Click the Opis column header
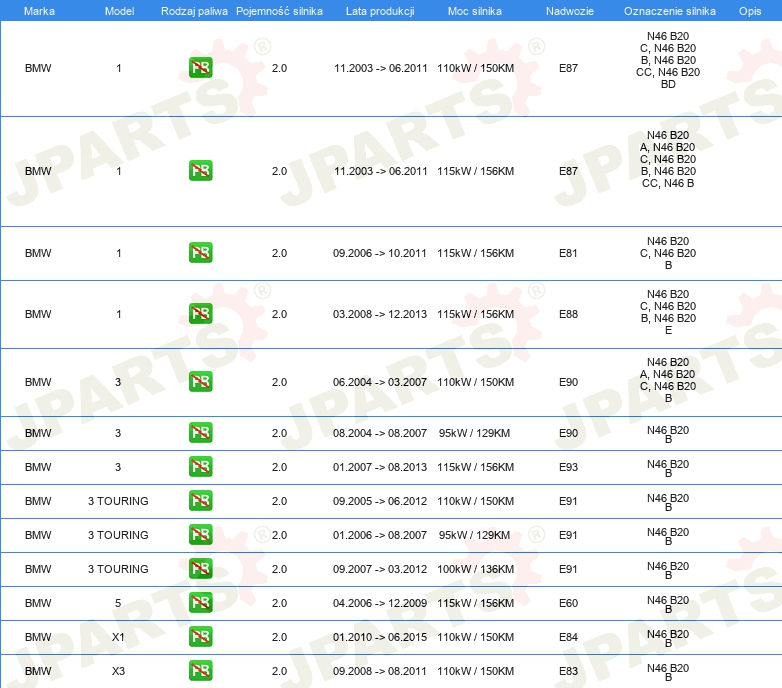782x688 pixels. [750, 11]
